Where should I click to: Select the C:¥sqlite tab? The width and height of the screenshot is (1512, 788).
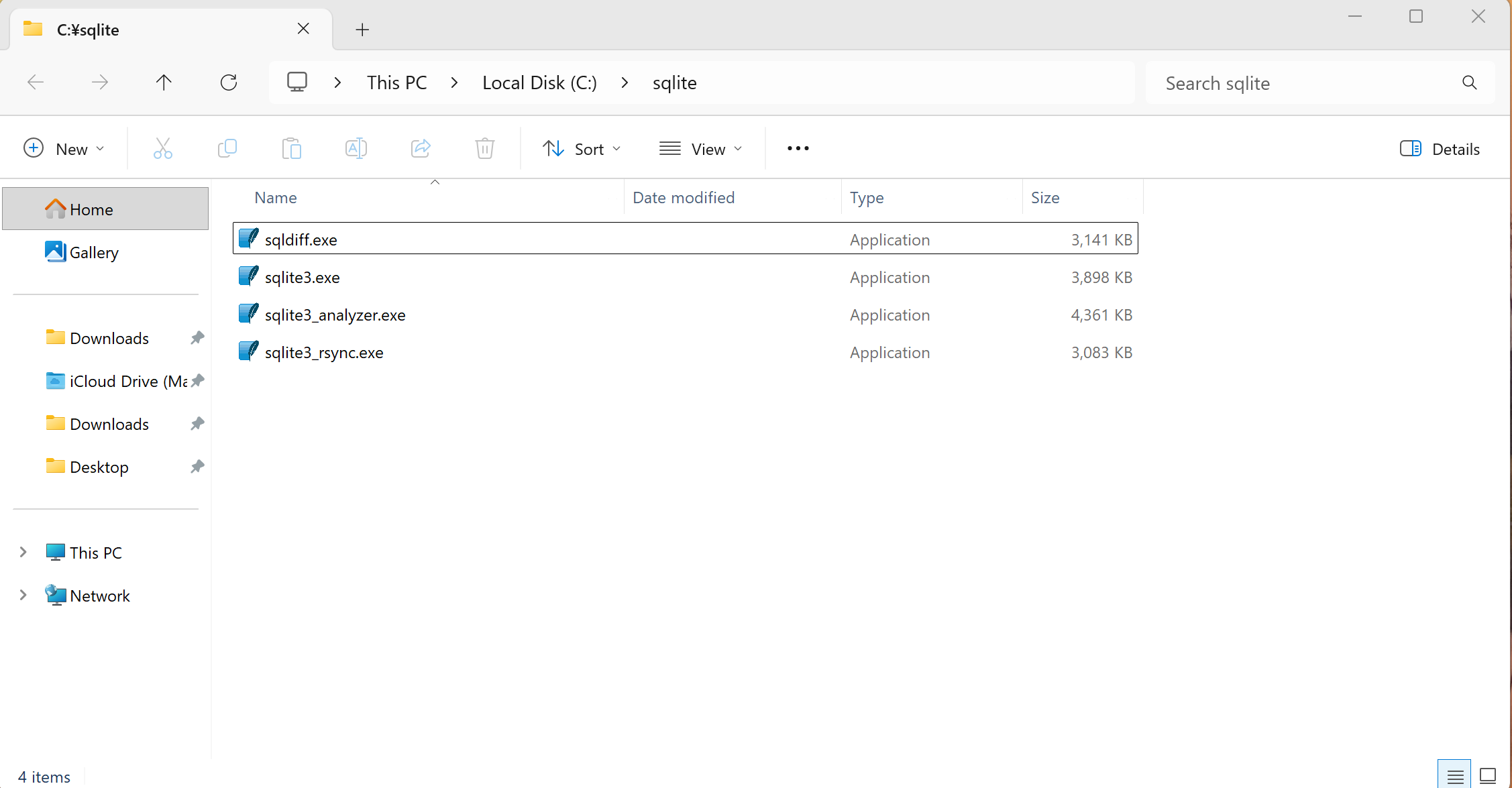[171, 30]
